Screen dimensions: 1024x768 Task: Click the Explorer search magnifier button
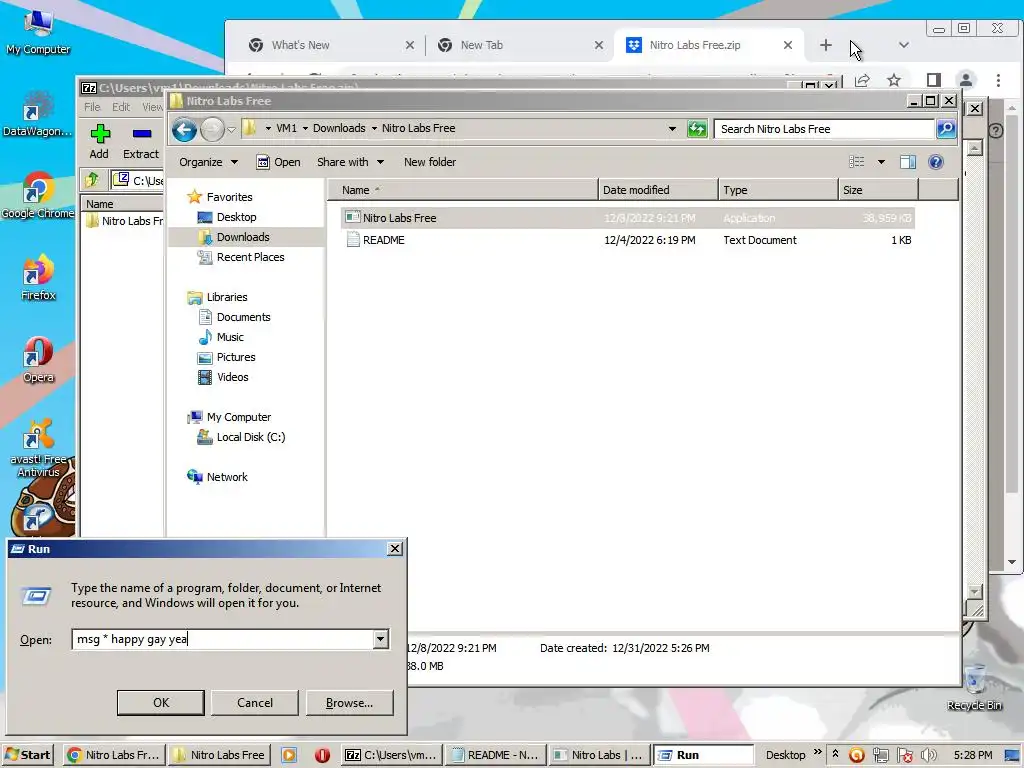point(946,129)
